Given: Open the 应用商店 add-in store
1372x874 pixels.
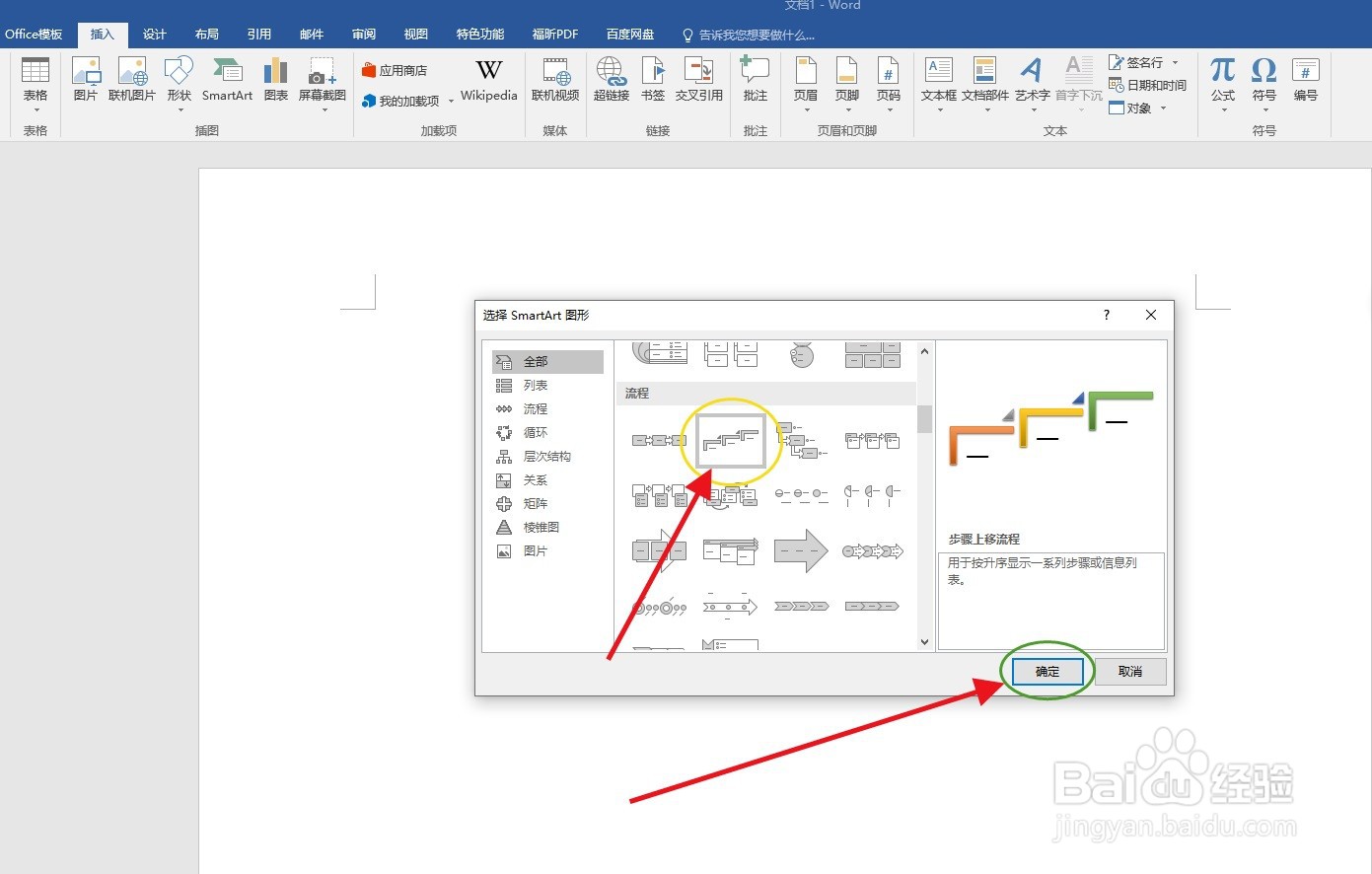Looking at the screenshot, I should [395, 70].
